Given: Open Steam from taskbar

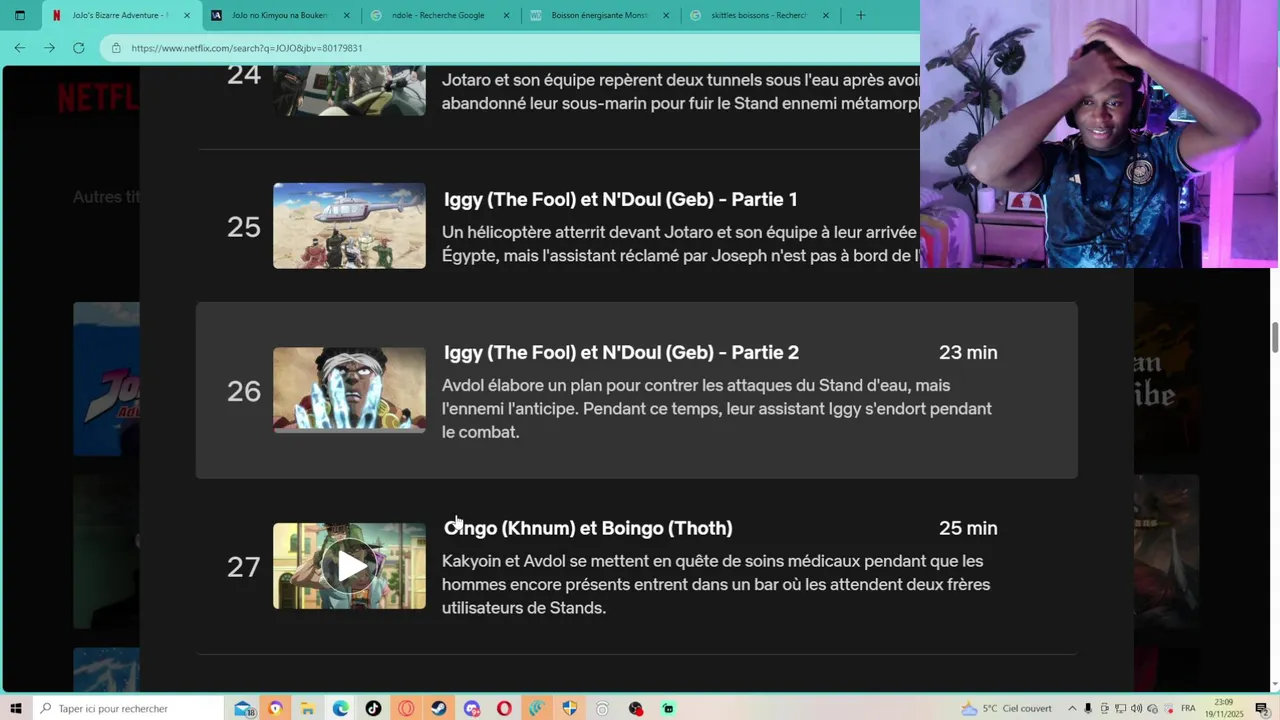Looking at the screenshot, I should tap(439, 708).
